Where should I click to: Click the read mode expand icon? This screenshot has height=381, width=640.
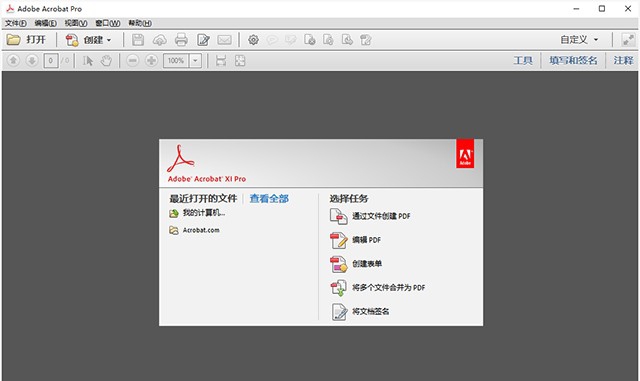[628, 40]
